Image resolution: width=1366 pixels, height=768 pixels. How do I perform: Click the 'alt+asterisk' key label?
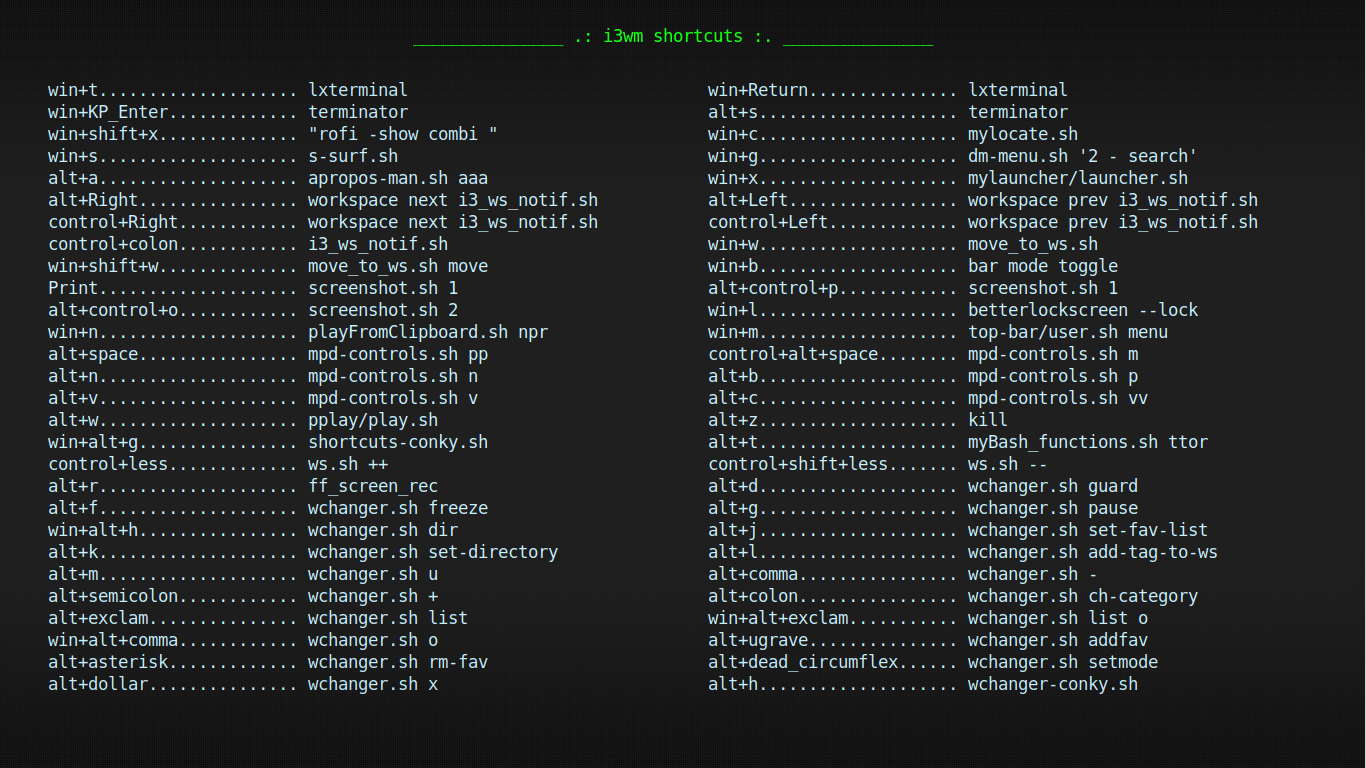click(x=108, y=662)
